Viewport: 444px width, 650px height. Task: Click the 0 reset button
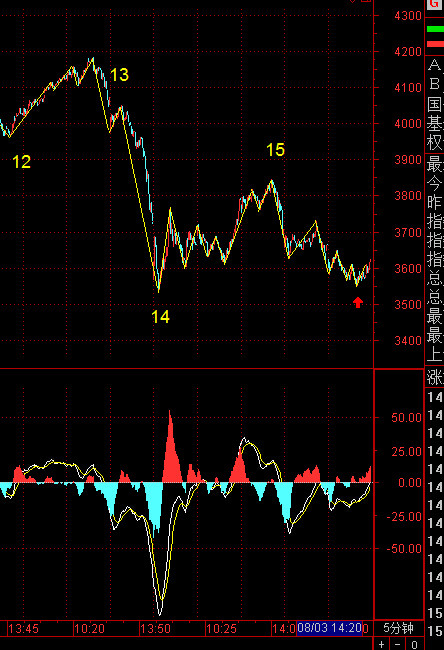(414, 644)
